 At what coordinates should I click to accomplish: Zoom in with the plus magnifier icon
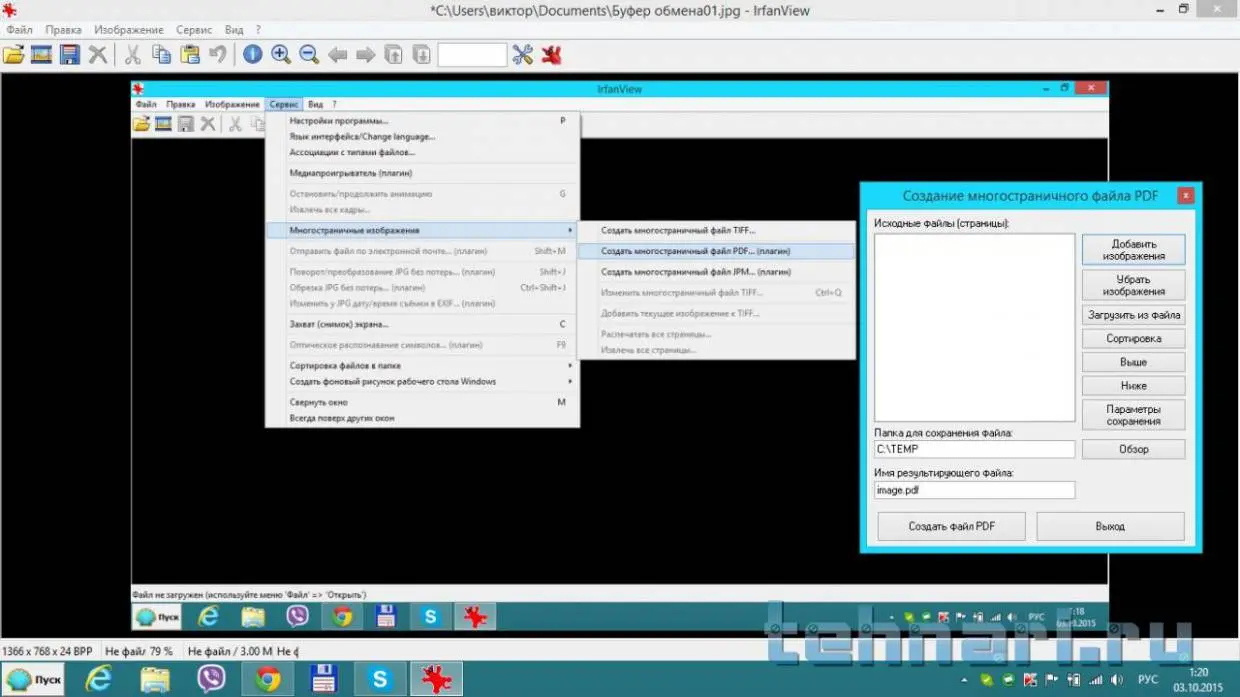click(281, 54)
